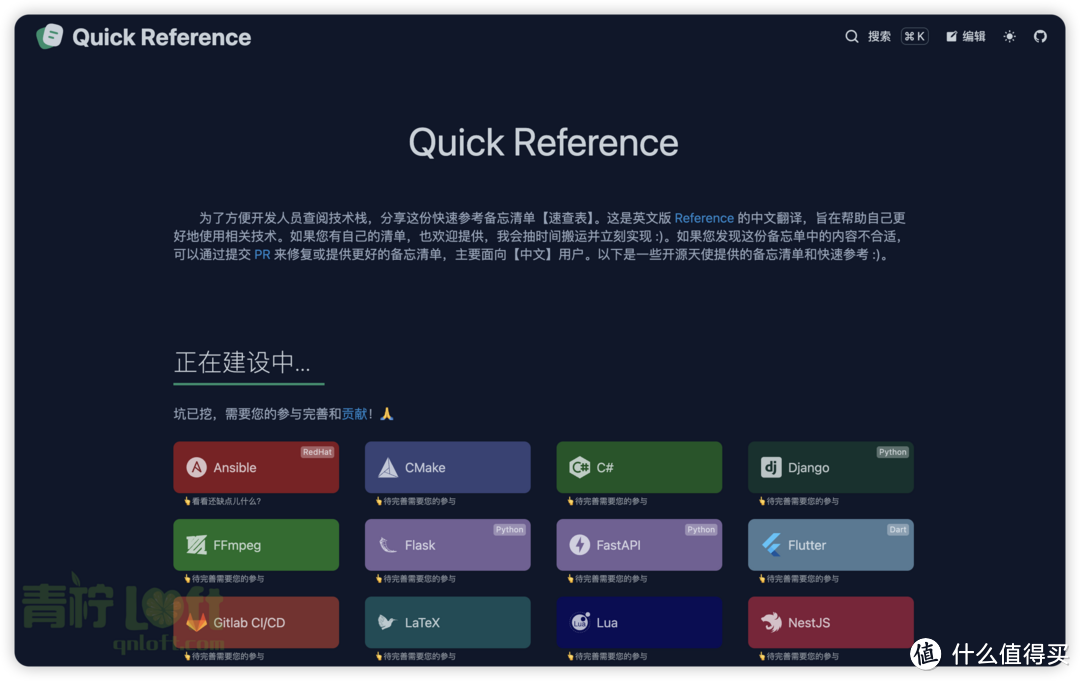Click the Ansible logo icon
1080x681 pixels.
[196, 468]
